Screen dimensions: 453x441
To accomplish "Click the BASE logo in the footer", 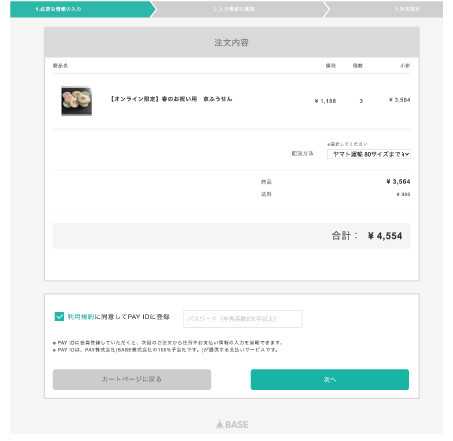I will [x=232, y=424].
